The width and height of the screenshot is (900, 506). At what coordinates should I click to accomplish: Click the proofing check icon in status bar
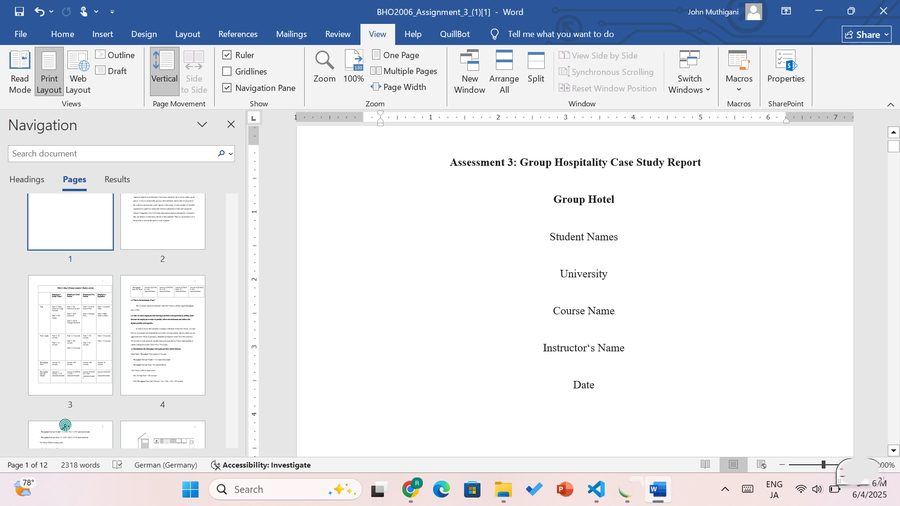coord(117,465)
